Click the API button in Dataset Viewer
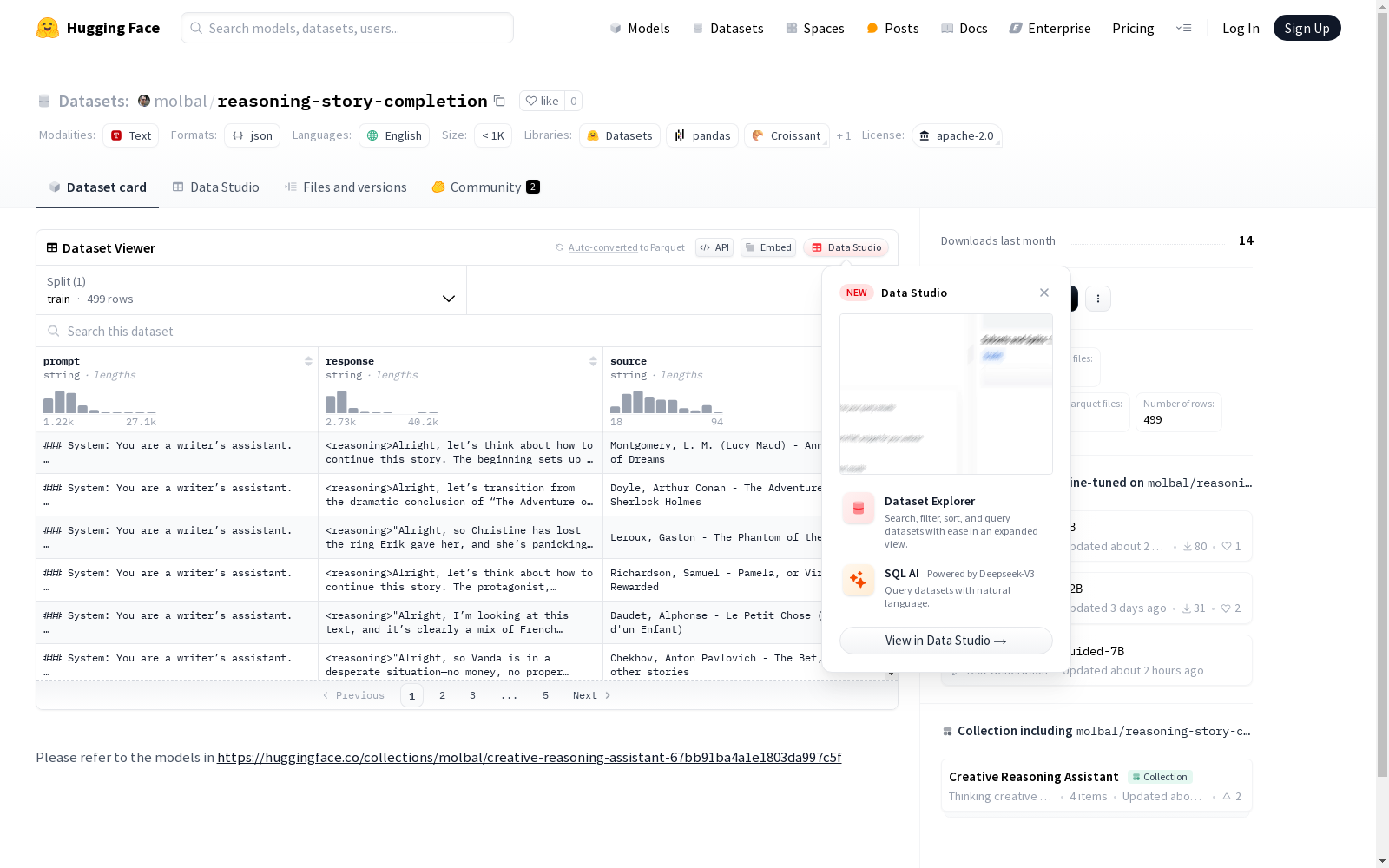Screen dimensions: 1389x868 pyautogui.click(x=714, y=247)
